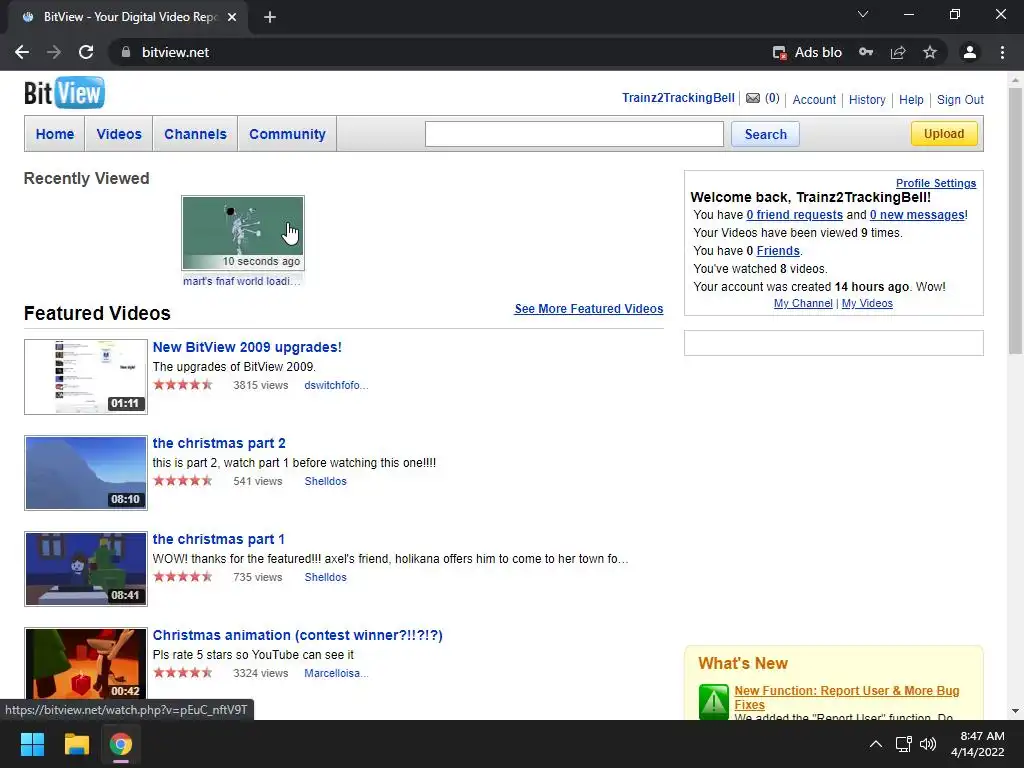This screenshot has width=1024, height=768.
Task: Open the messages envelope icon
Action: click(753, 98)
